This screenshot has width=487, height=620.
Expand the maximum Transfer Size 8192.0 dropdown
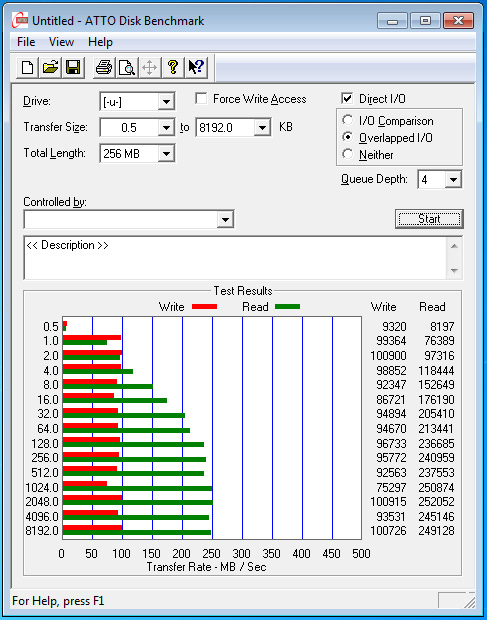262,128
